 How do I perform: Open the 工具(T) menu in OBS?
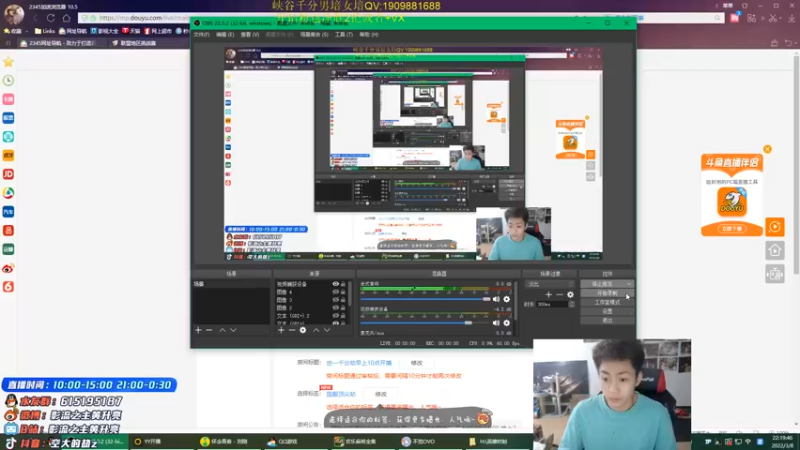click(x=344, y=35)
